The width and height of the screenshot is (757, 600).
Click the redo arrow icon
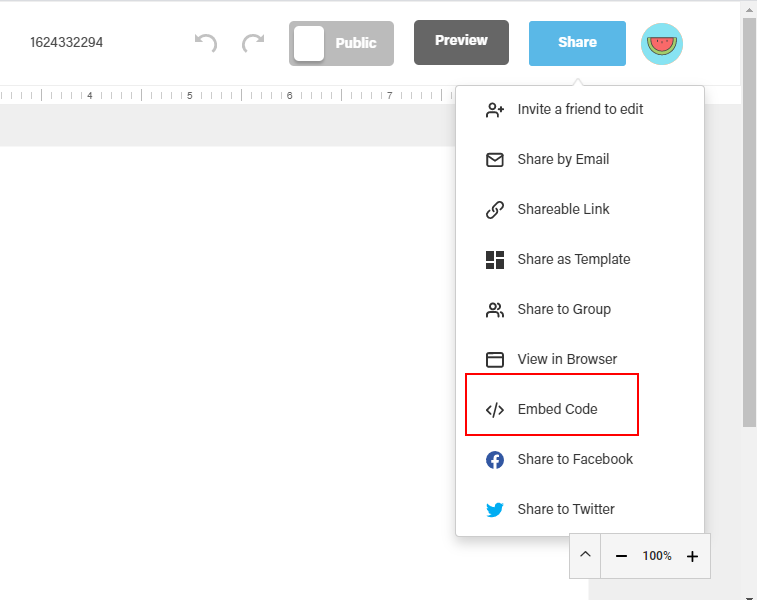coord(253,43)
